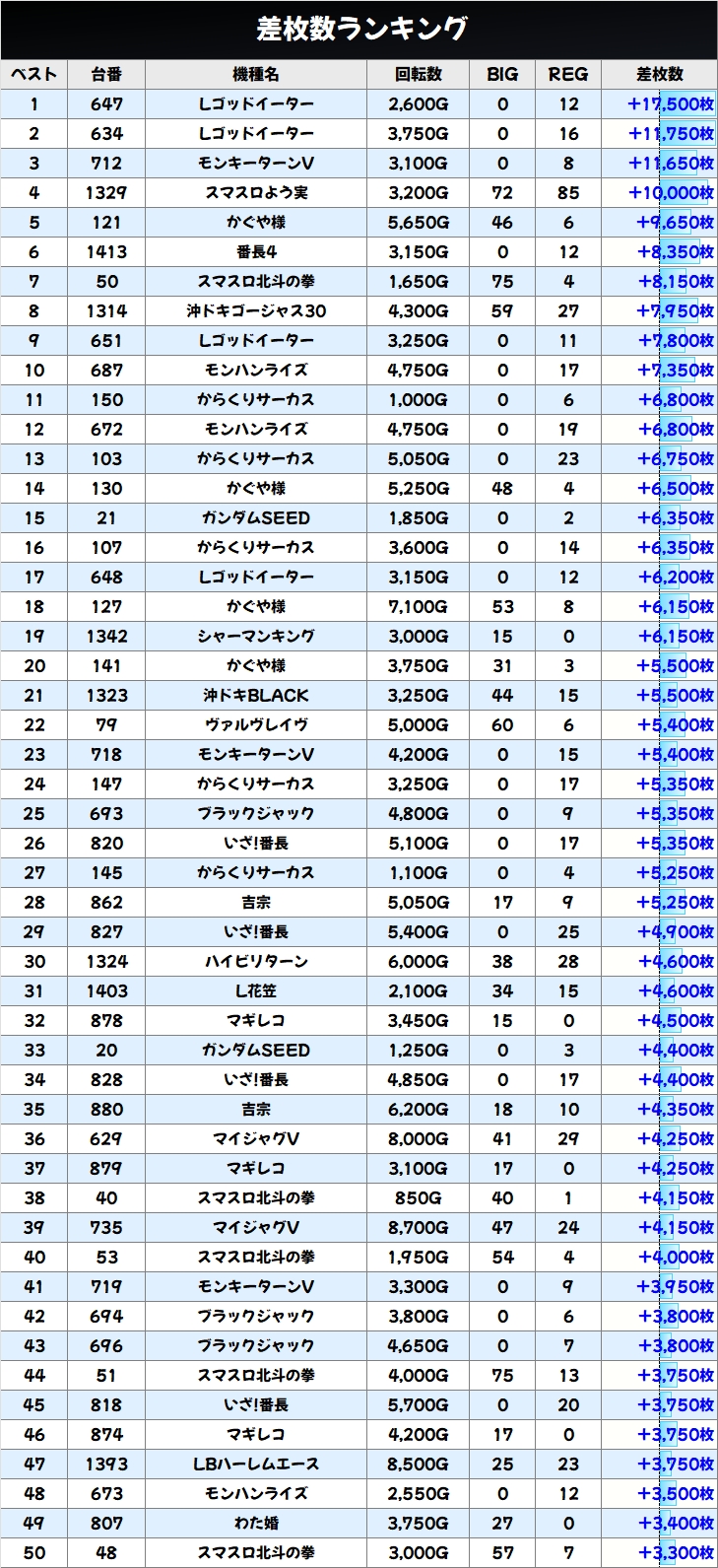The image size is (718, 1568).
Task: Click the +17,500枚 value
Action: click(671, 103)
